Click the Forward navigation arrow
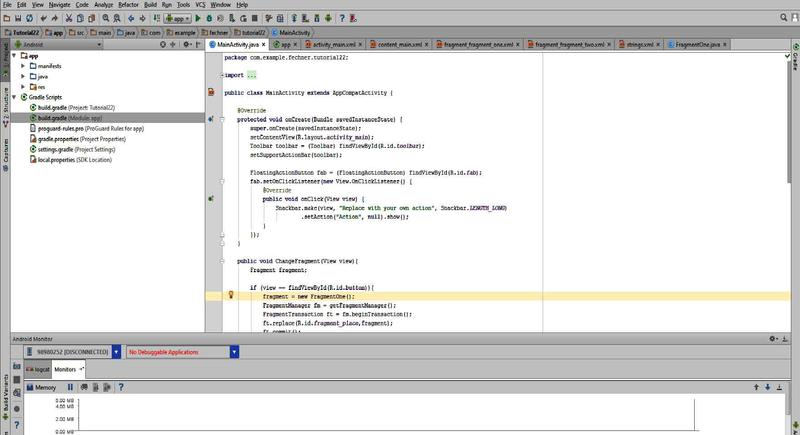The image size is (800, 435). click(x=142, y=18)
